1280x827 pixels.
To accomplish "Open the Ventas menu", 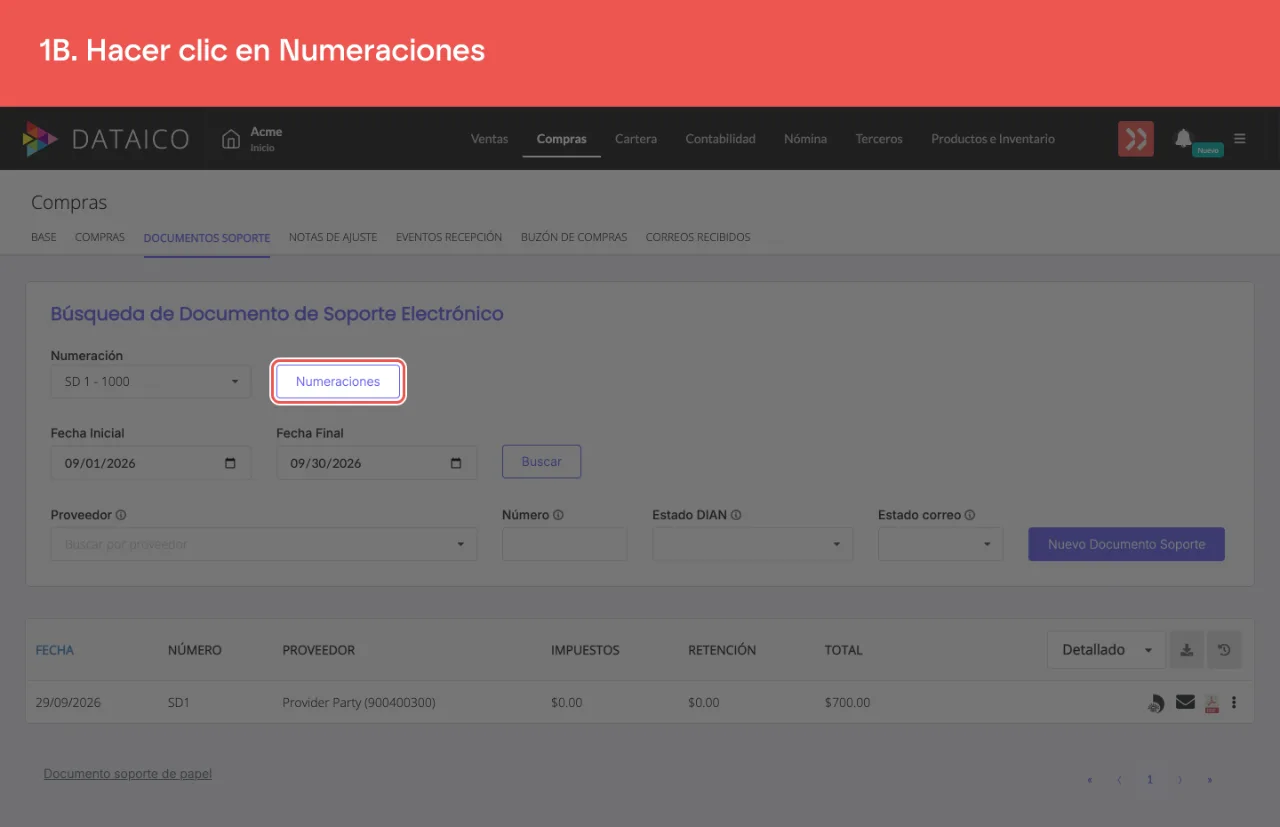I will point(490,139).
